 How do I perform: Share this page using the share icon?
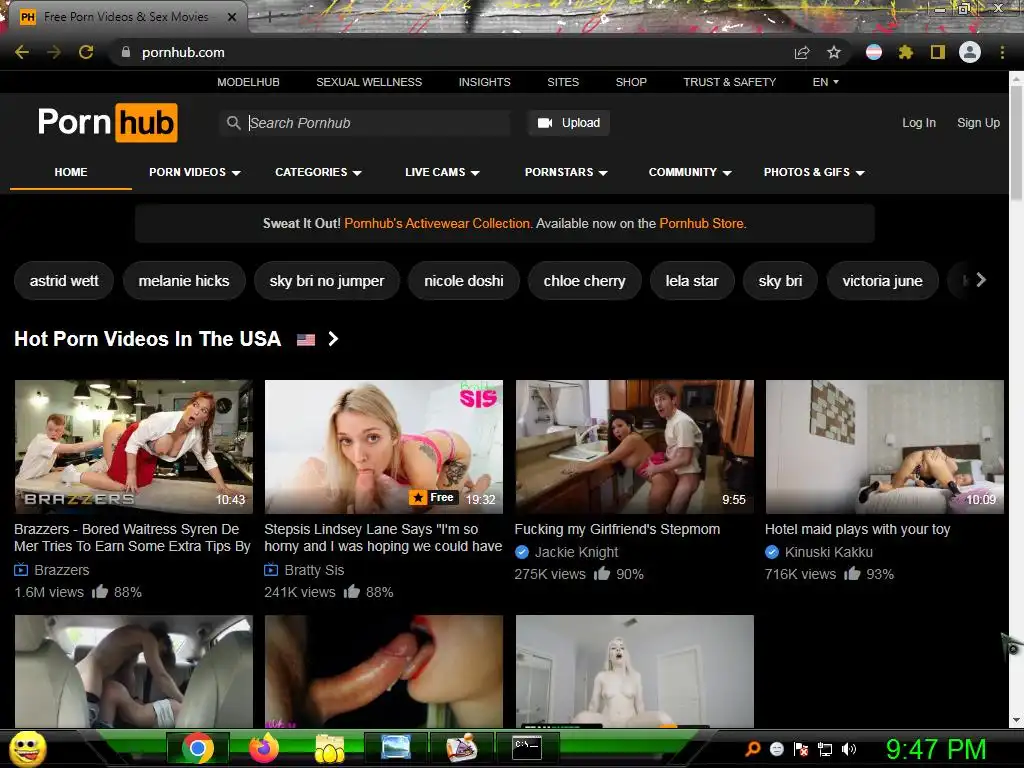pyautogui.click(x=802, y=52)
